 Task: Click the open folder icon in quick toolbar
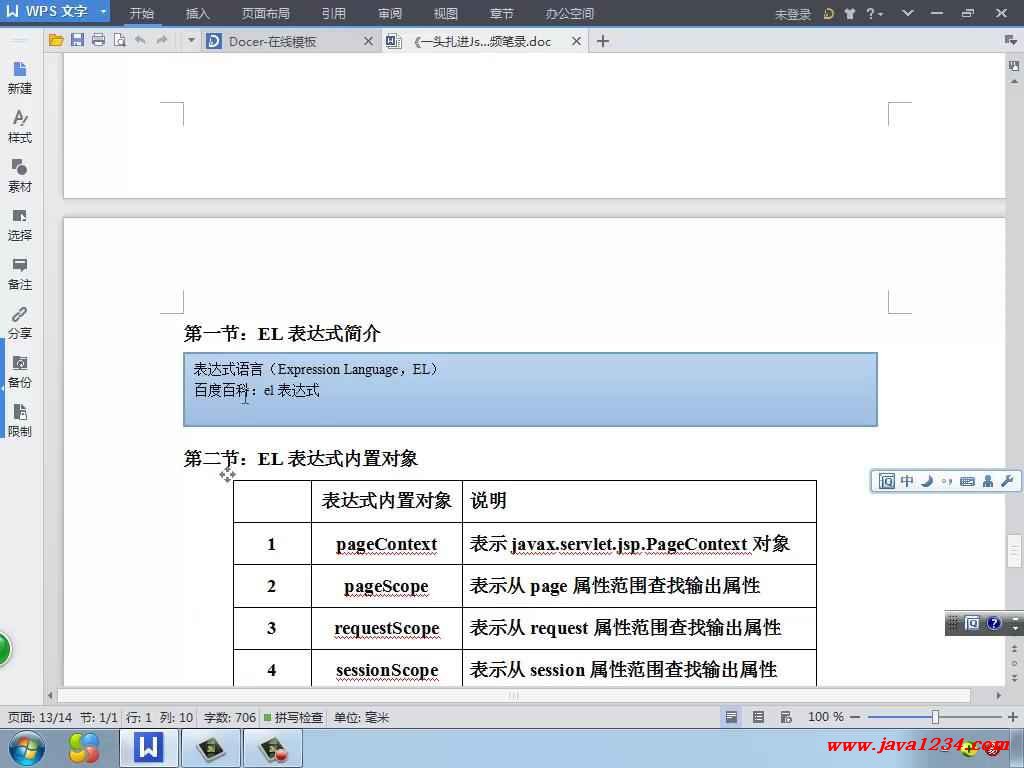pos(56,41)
